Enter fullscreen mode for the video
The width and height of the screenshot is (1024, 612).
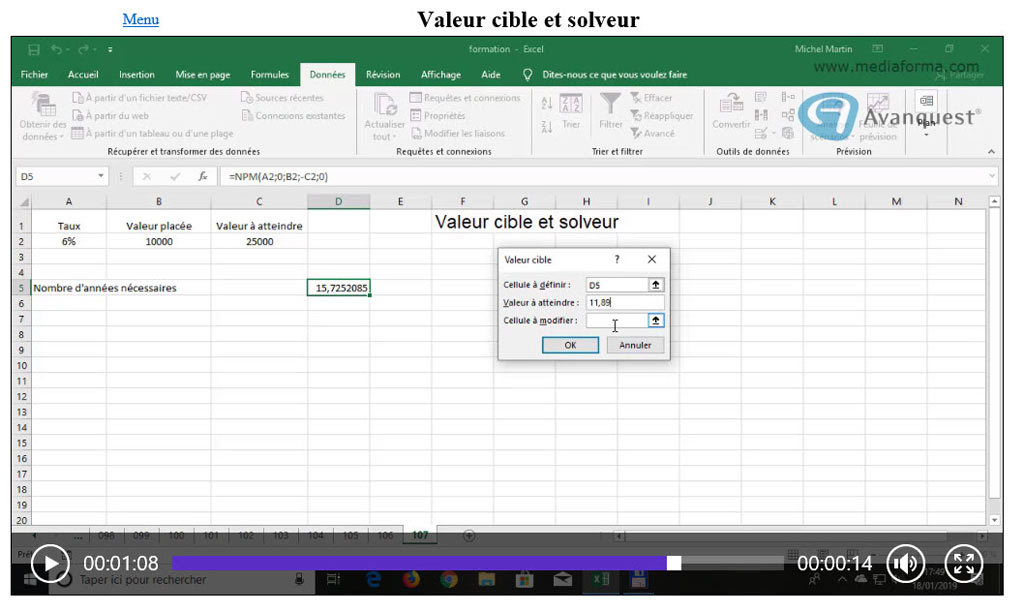[963, 564]
